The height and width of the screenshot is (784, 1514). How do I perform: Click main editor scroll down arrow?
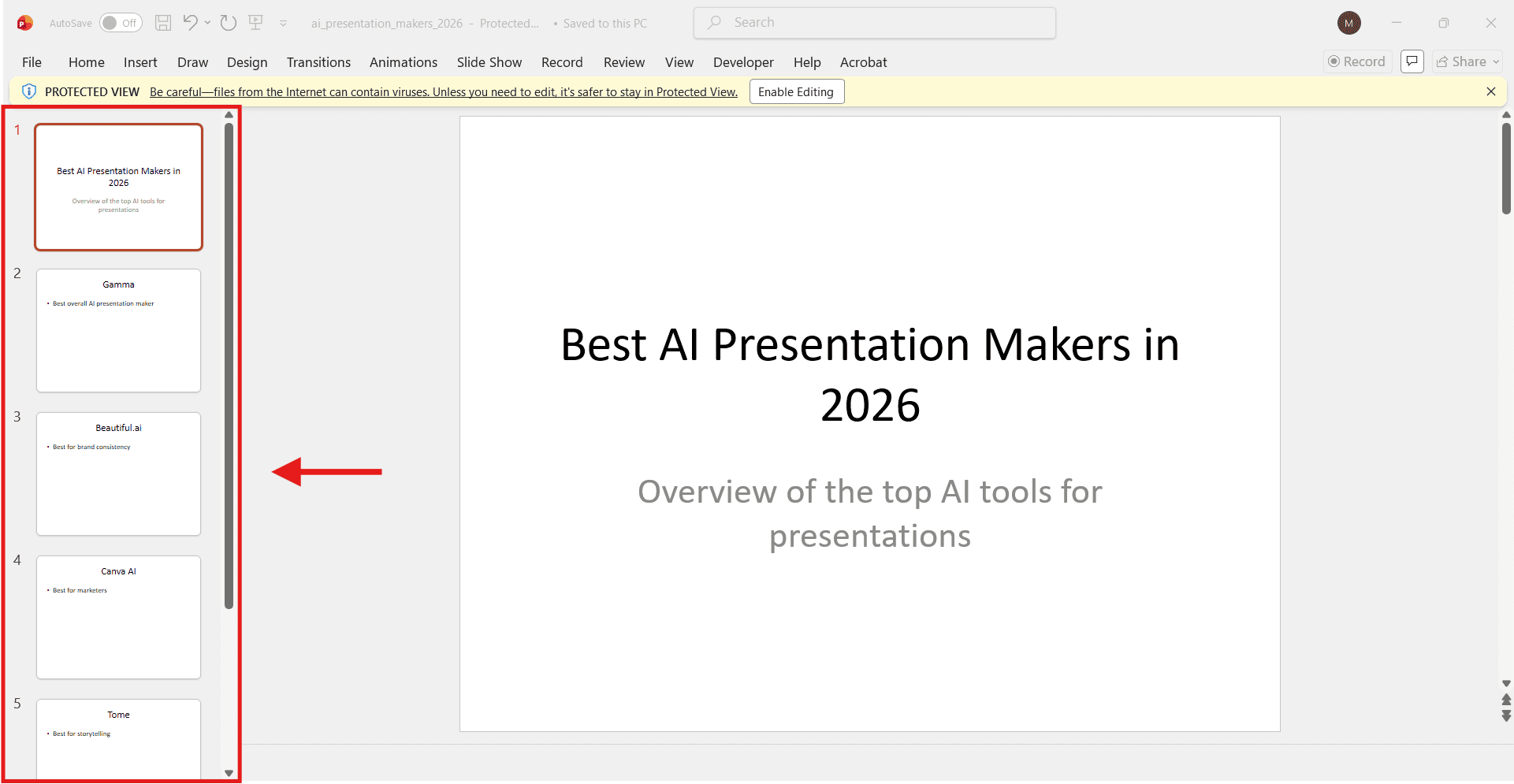click(x=1506, y=684)
